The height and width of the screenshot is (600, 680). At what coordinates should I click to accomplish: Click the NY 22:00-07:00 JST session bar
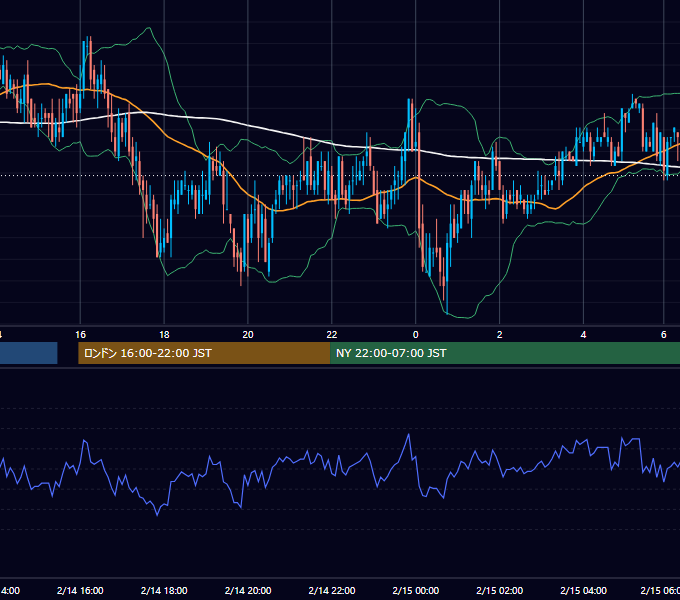pos(505,353)
